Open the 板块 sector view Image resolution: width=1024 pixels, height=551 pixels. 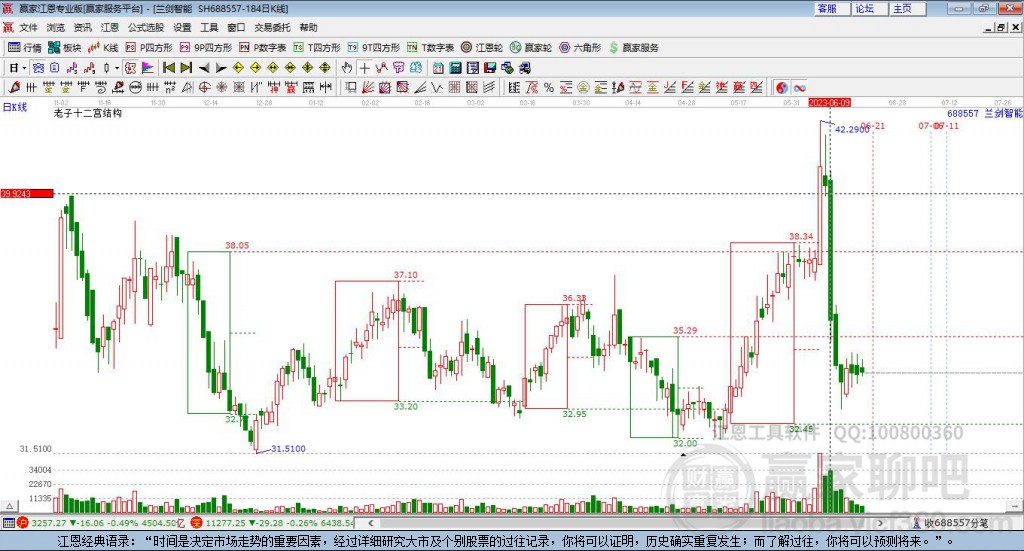(x=65, y=48)
